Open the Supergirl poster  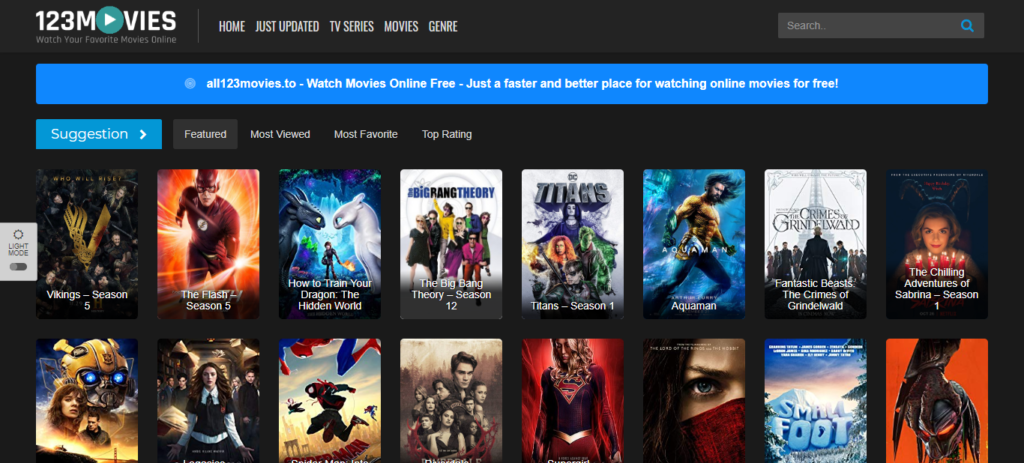[x=573, y=400]
